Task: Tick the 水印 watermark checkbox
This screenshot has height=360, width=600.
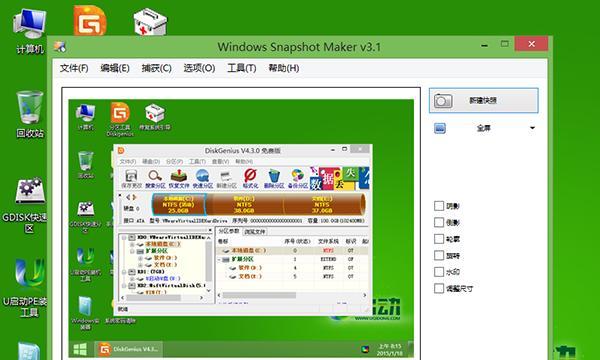Action: (x=439, y=272)
